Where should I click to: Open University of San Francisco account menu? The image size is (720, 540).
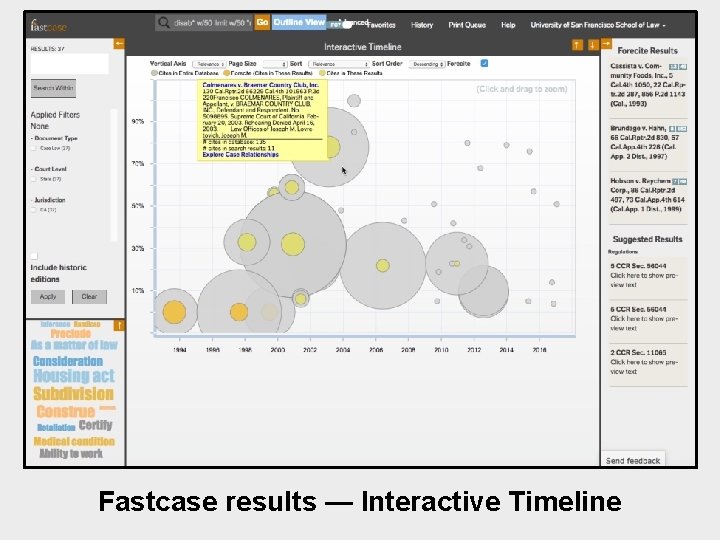598,25
